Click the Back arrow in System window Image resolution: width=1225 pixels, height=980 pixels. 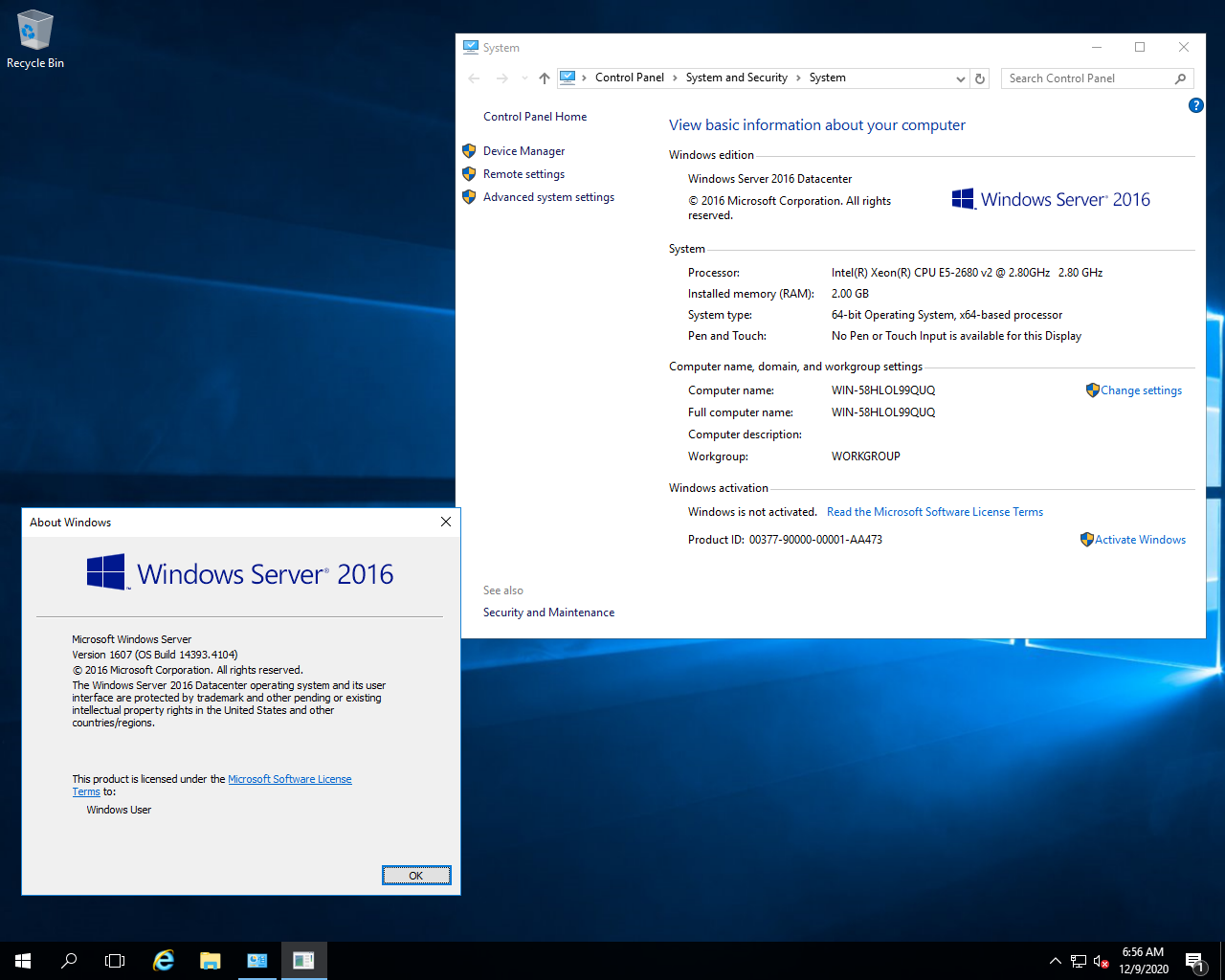tap(474, 78)
